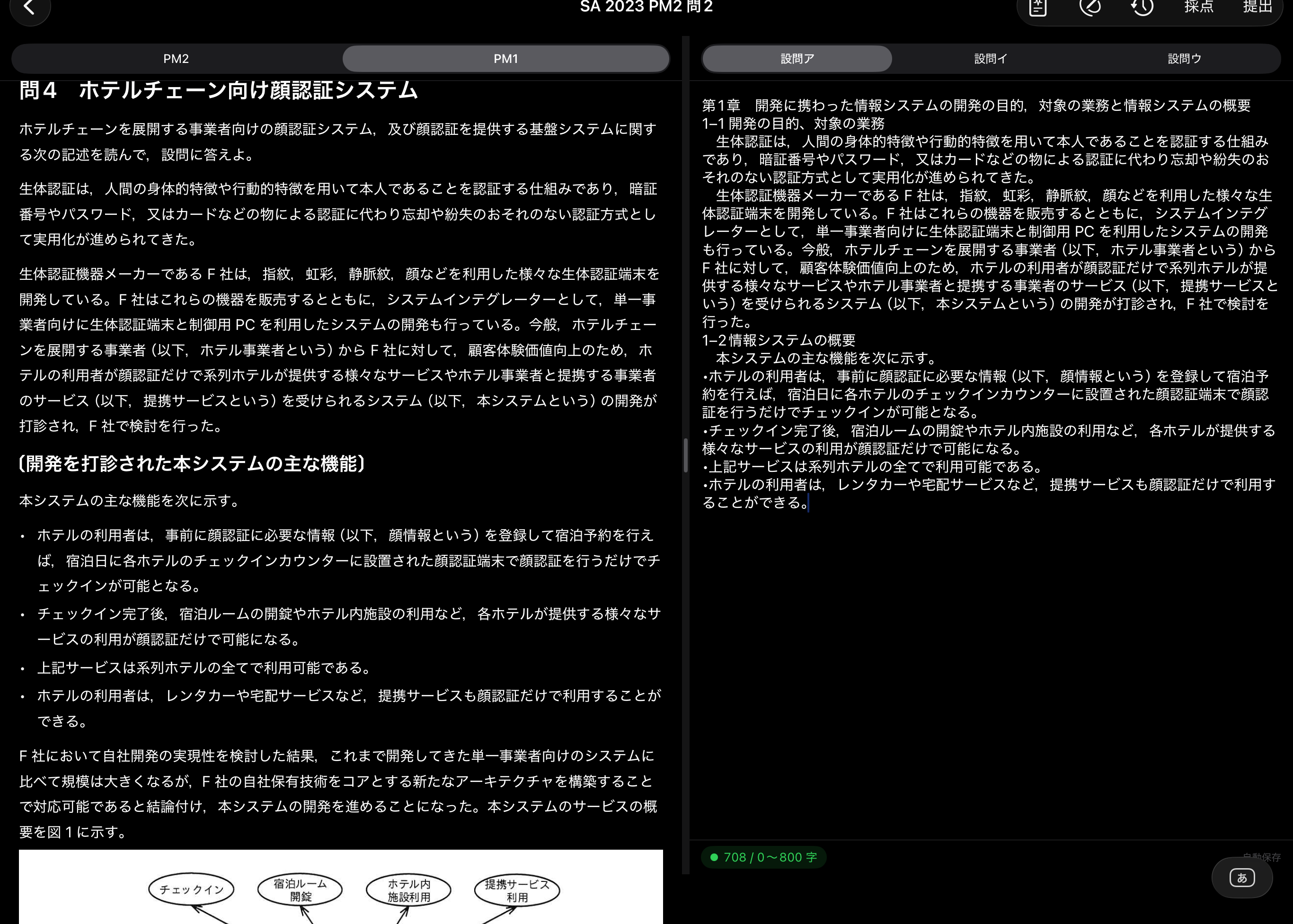
Task: Grab the divider handle between panes
Action: click(x=685, y=455)
